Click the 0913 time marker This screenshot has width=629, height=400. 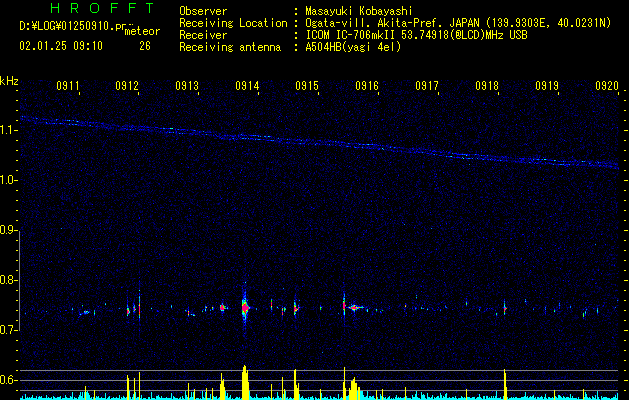click(x=187, y=86)
